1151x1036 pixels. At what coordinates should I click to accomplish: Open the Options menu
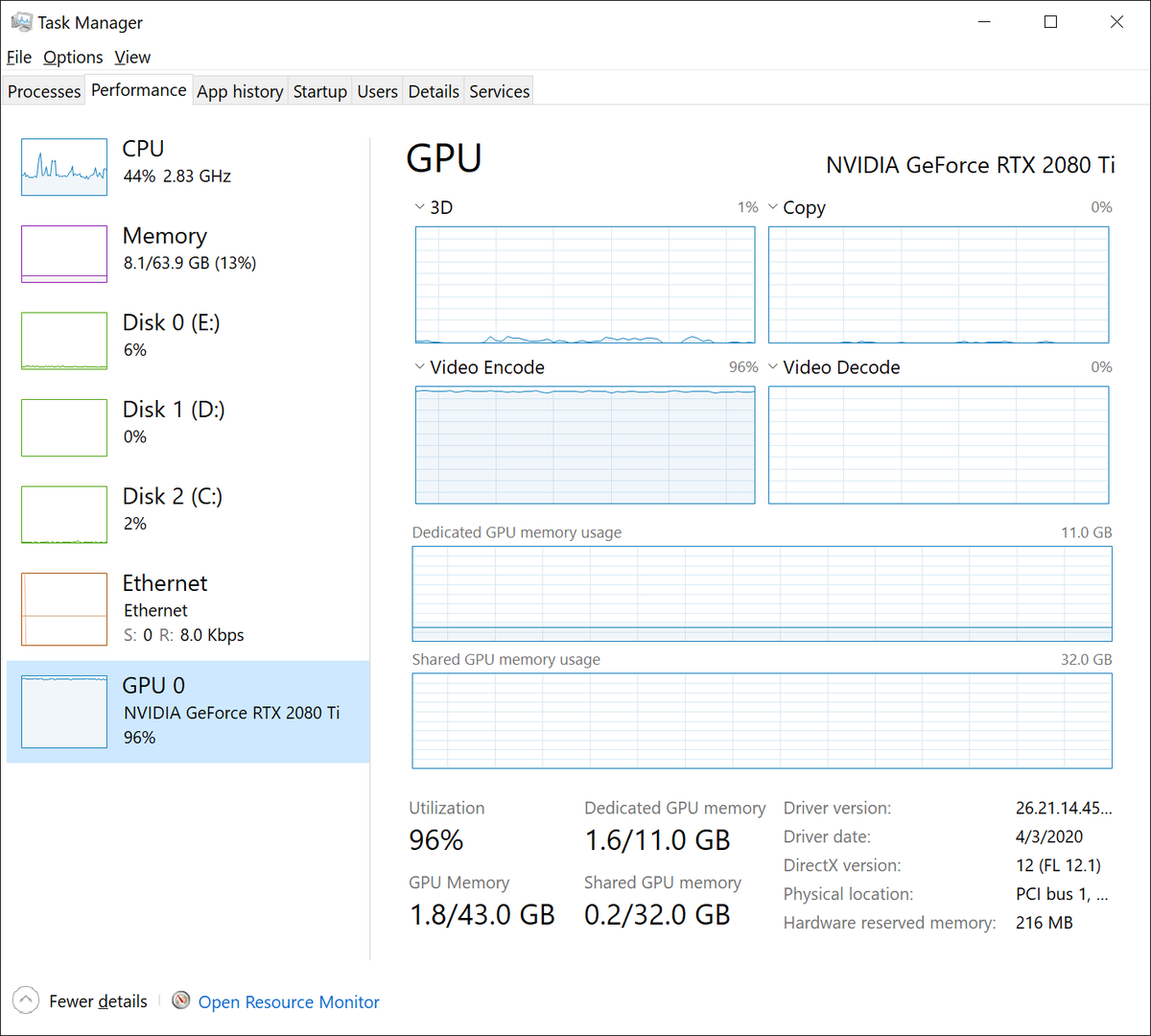coord(73,58)
